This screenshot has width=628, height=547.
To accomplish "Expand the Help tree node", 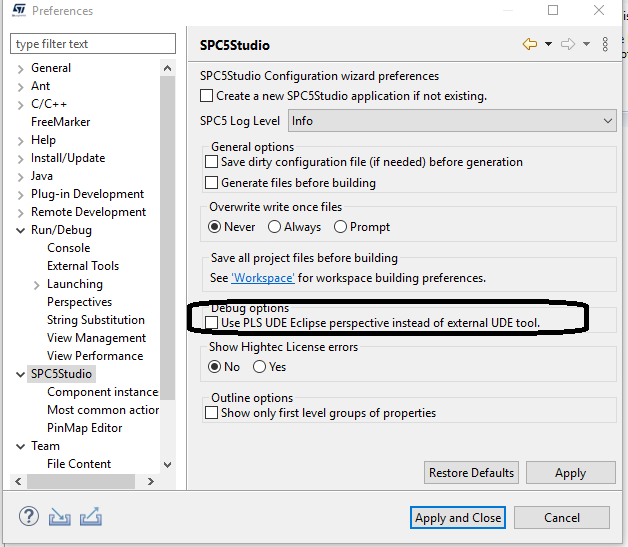I will point(20,141).
